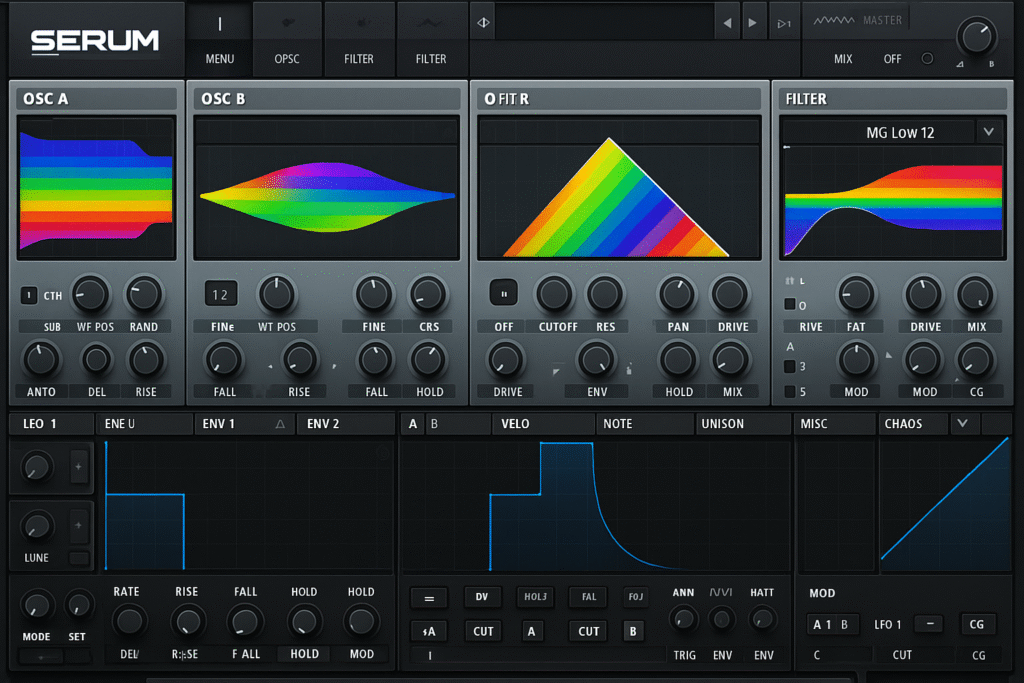Open the CHAOS tab
Image resolution: width=1024 pixels, height=683 pixels.
coord(903,424)
